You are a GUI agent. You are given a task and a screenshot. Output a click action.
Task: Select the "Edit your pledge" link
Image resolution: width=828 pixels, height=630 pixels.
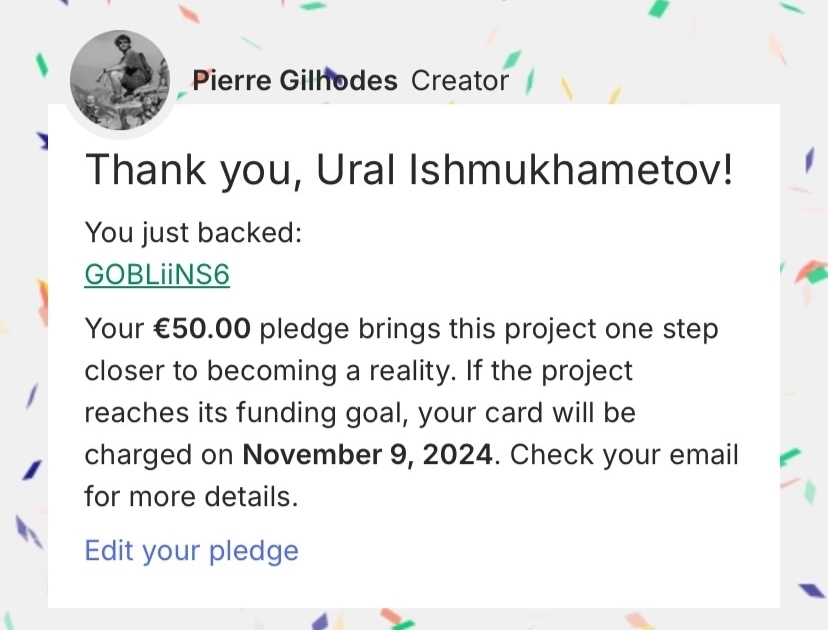(x=191, y=550)
